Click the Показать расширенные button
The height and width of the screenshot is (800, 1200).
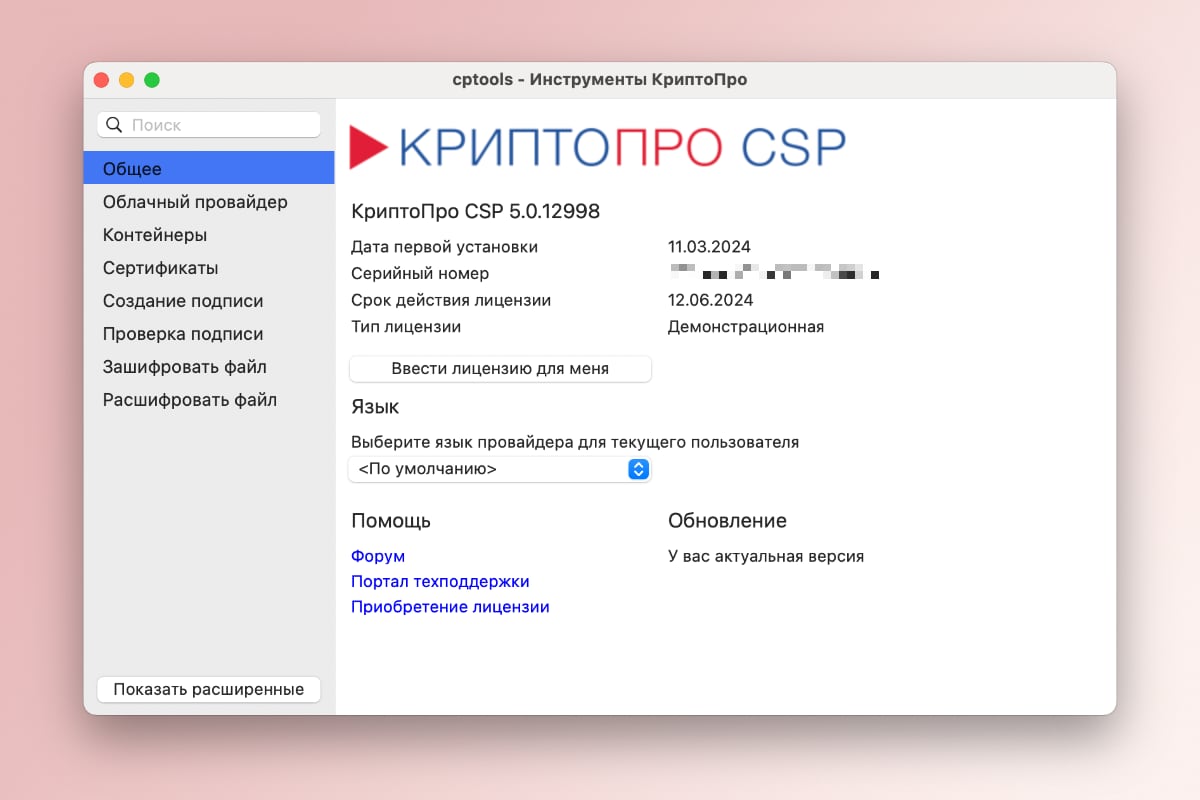pos(208,689)
